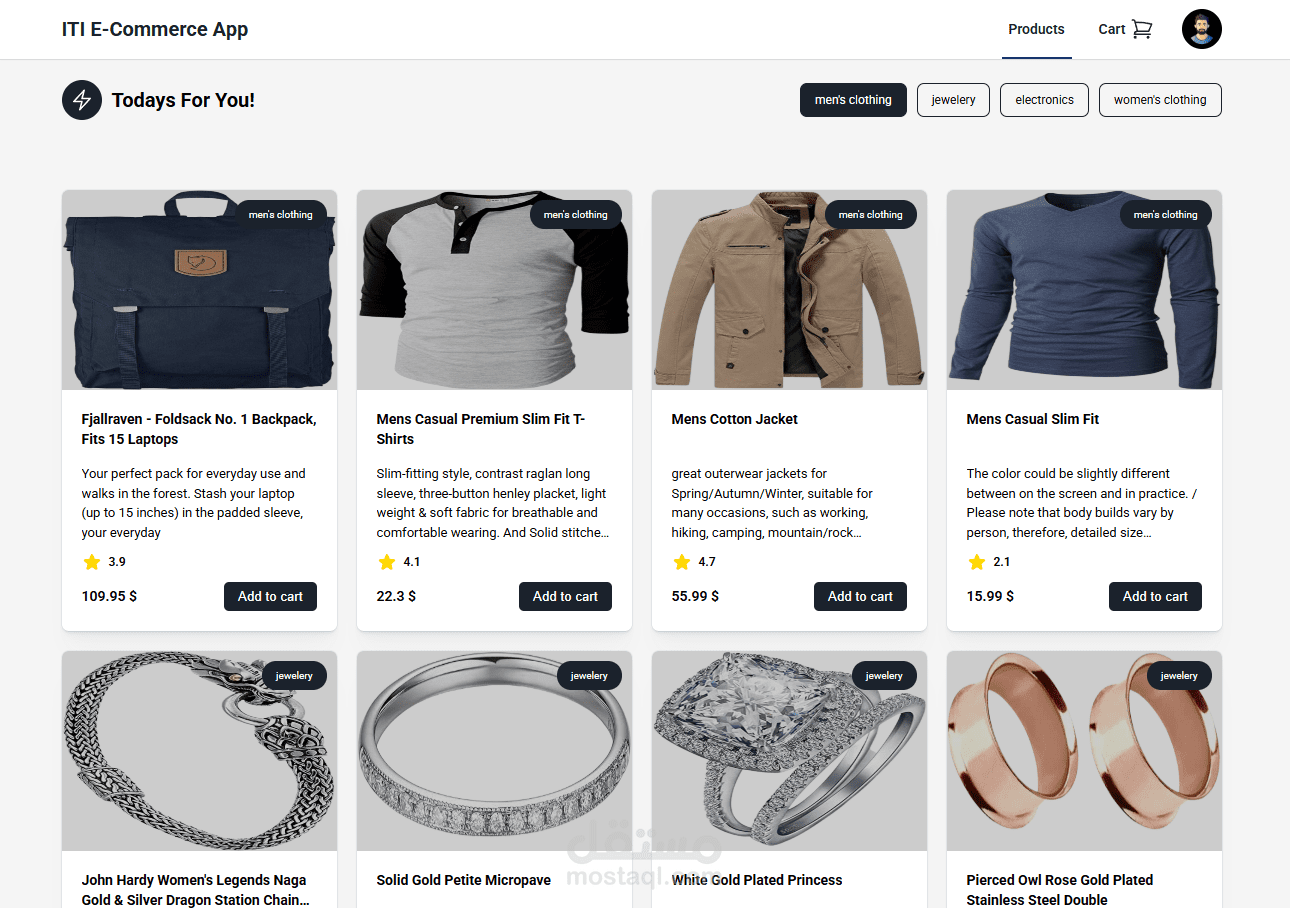Click the star icon beside rating 2.1
Image resolution: width=1290 pixels, height=908 pixels.
click(x=977, y=562)
